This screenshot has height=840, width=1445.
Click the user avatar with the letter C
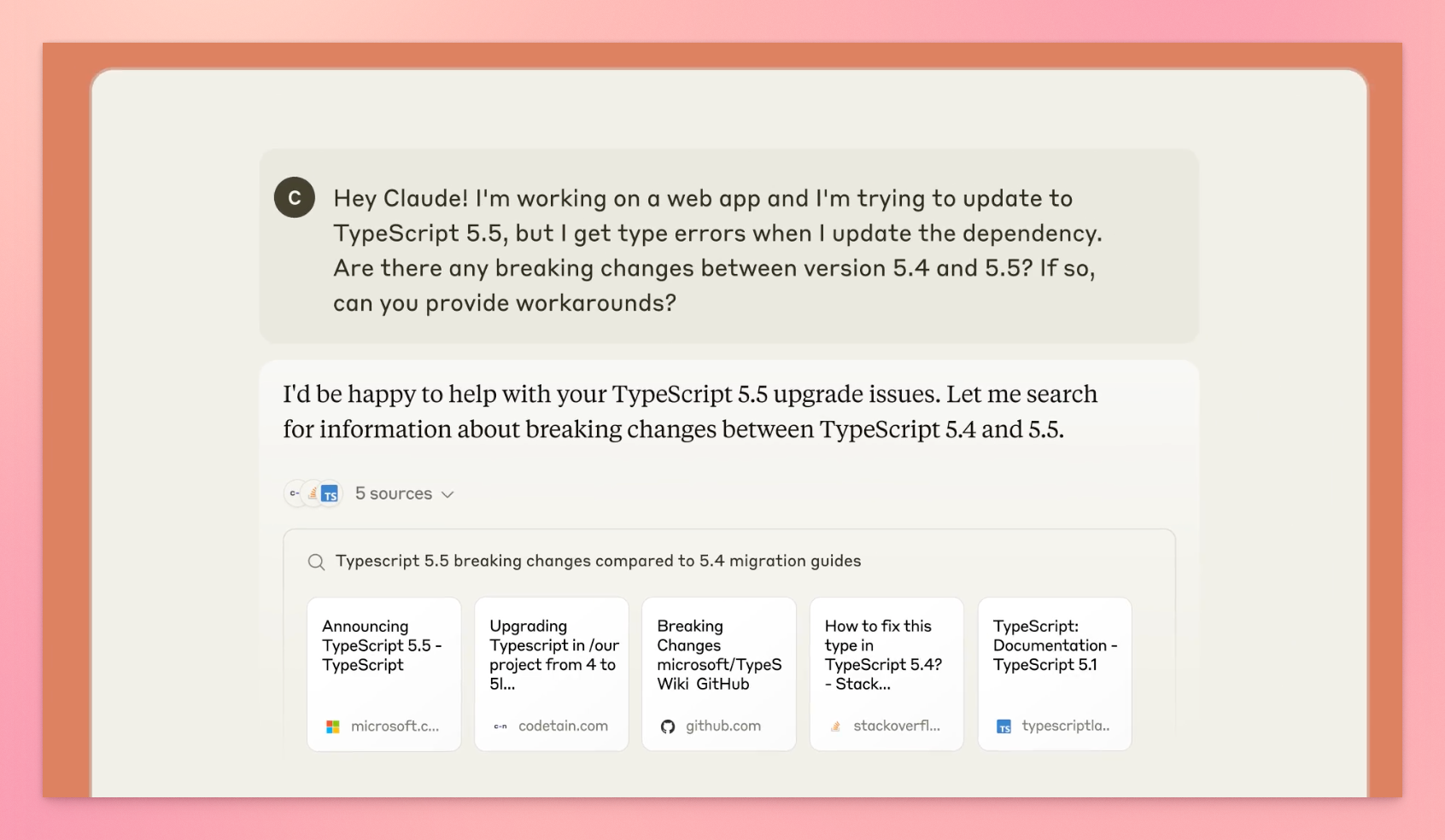point(295,198)
